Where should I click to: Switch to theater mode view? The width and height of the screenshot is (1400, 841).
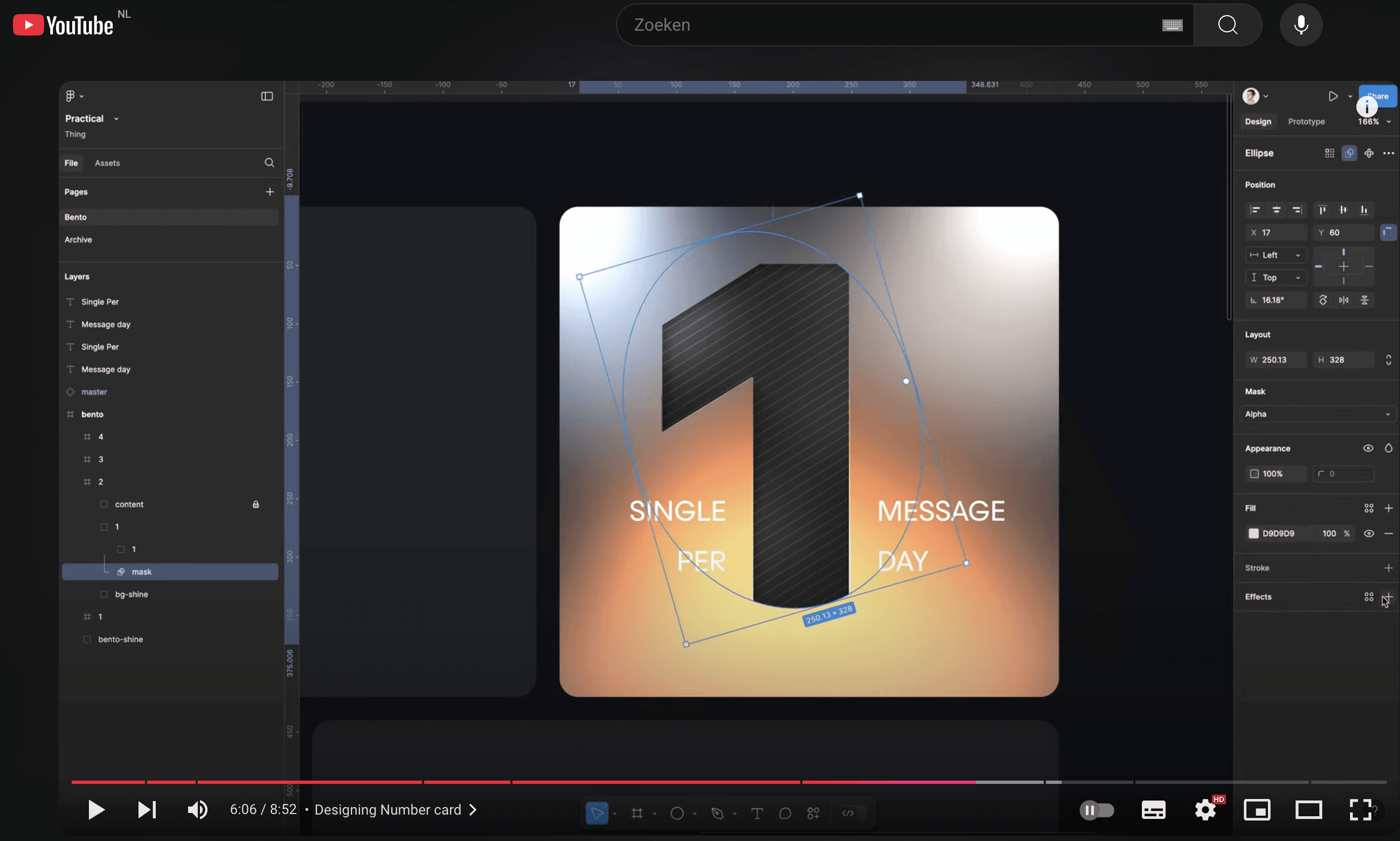point(1308,810)
